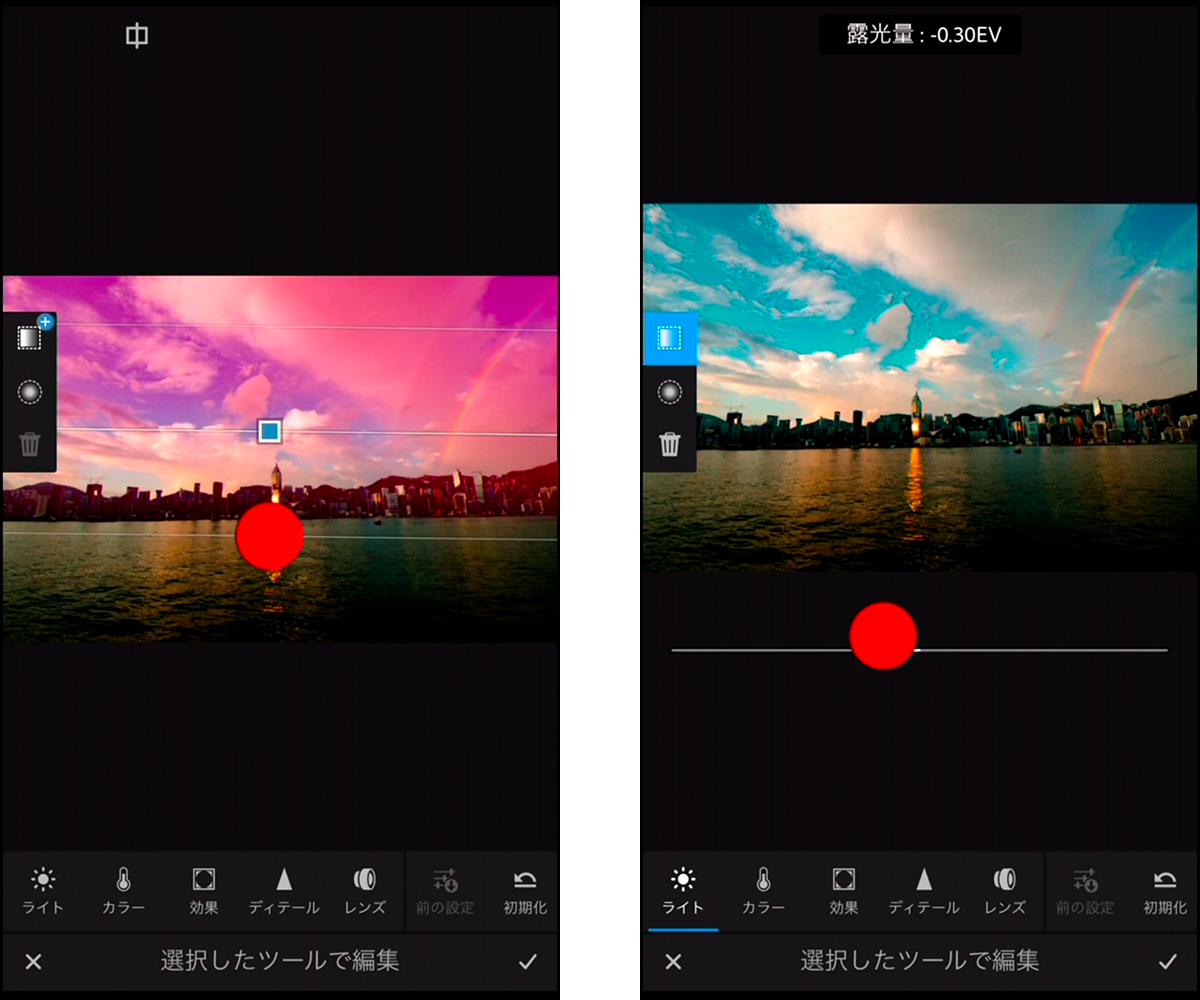
Task: Open 効果 panel in left screen
Action: coord(204,891)
